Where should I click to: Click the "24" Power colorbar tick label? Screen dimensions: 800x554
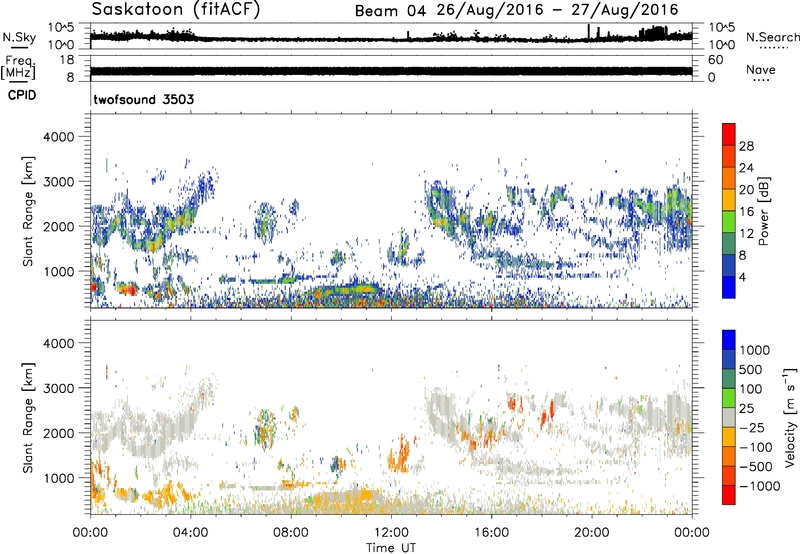(x=746, y=168)
